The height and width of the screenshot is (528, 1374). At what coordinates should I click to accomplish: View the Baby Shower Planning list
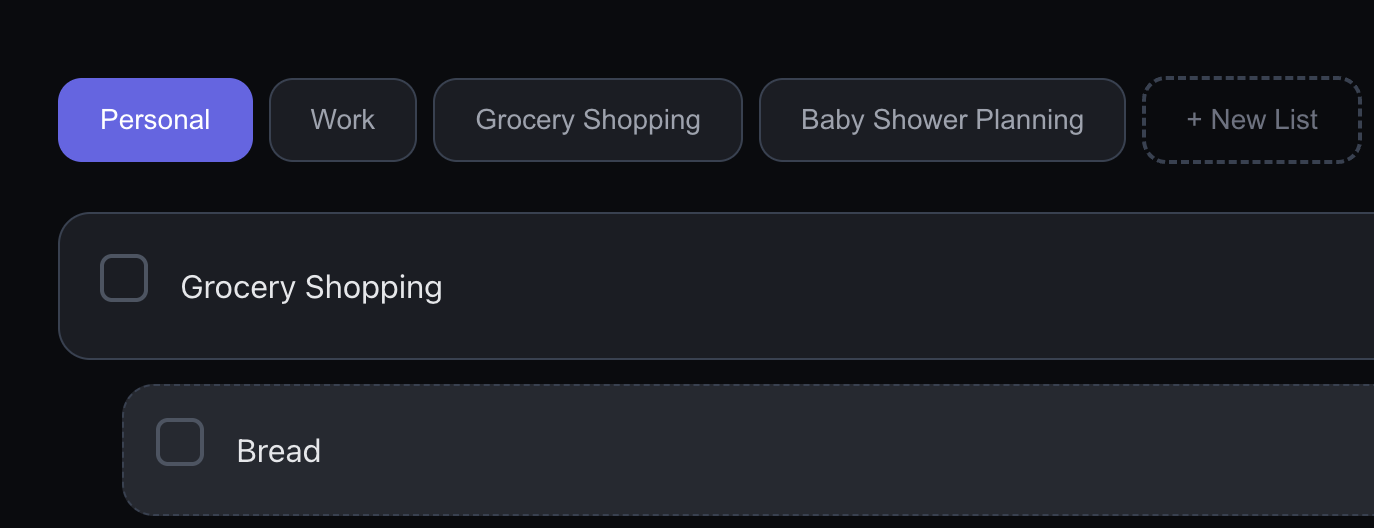click(941, 120)
